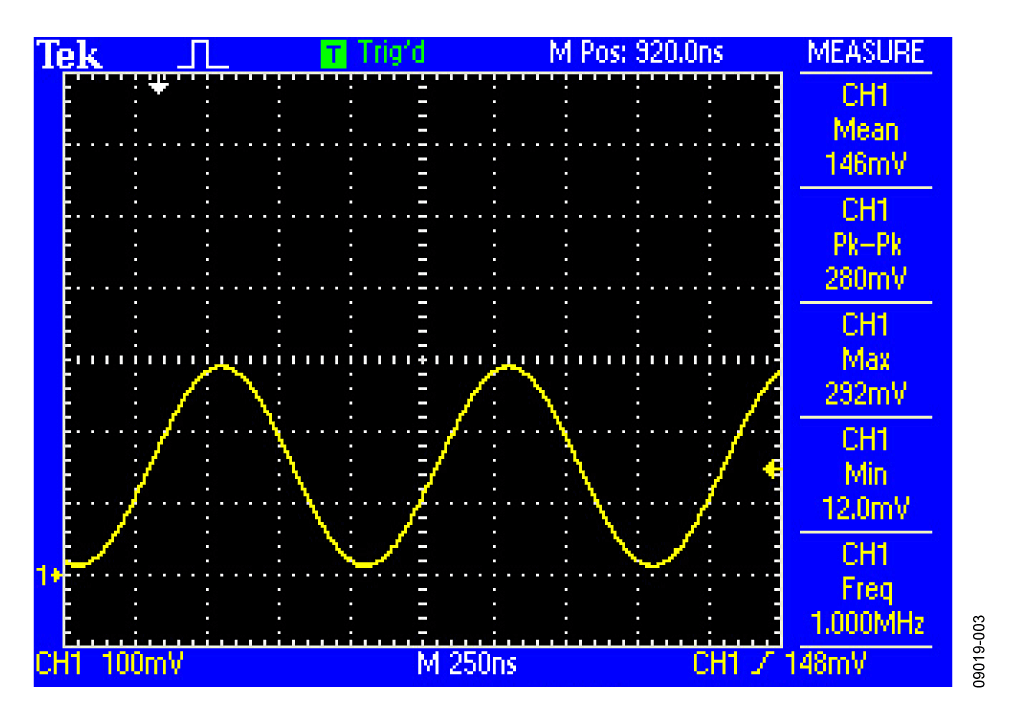
Task: Open the CH1 Min measurement entry
Action: click(x=865, y=475)
